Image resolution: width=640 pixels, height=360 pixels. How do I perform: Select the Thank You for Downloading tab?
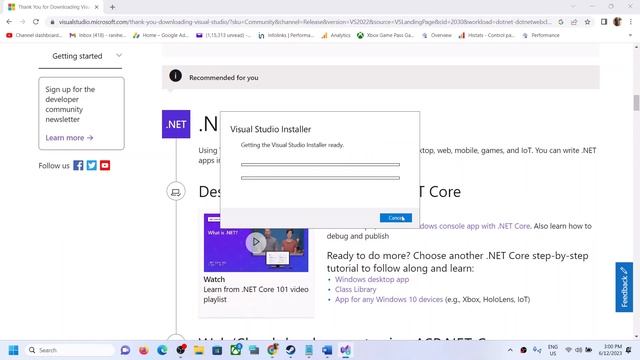tap(54, 7)
